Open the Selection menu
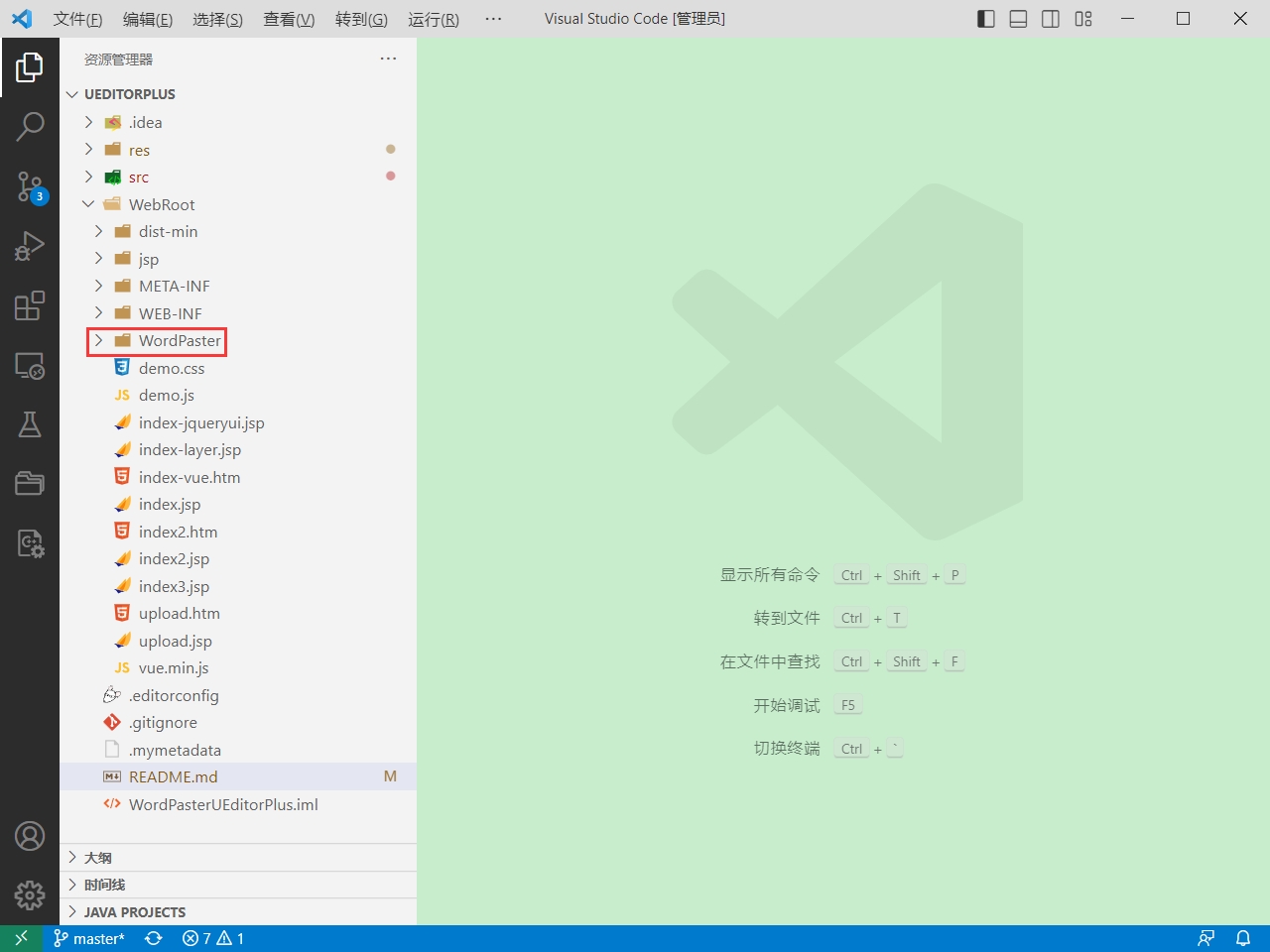This screenshot has height=952, width=1270. 217,19
